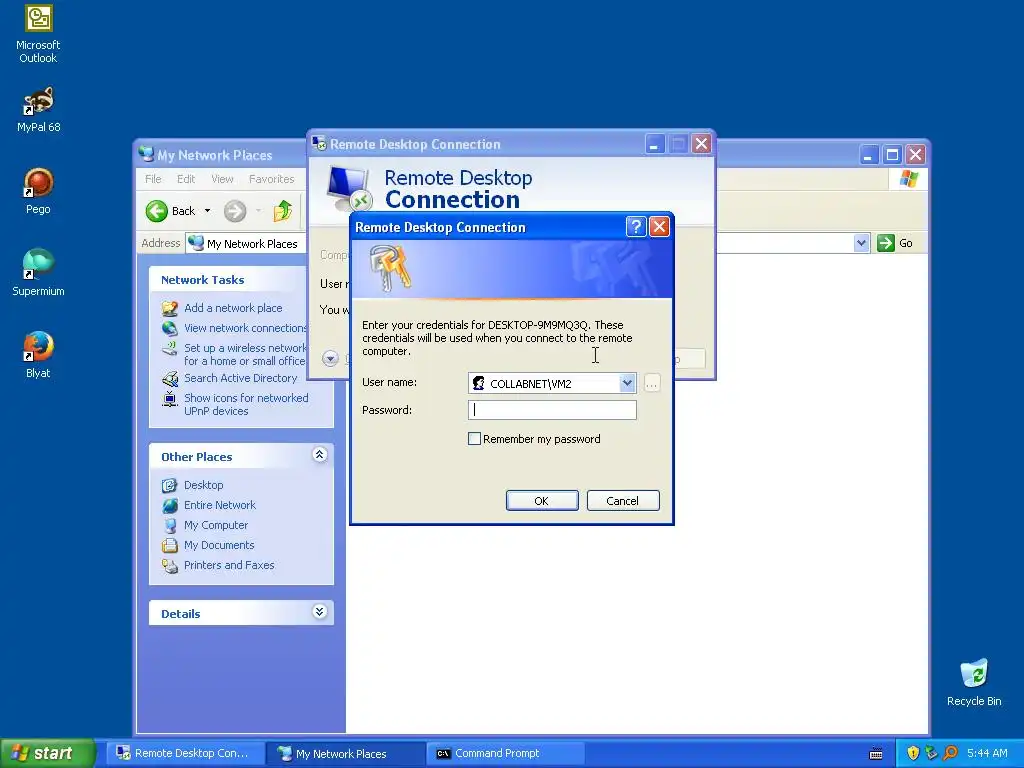This screenshot has width=1024, height=768.
Task: Click the security shield tray icon
Action: point(913,753)
